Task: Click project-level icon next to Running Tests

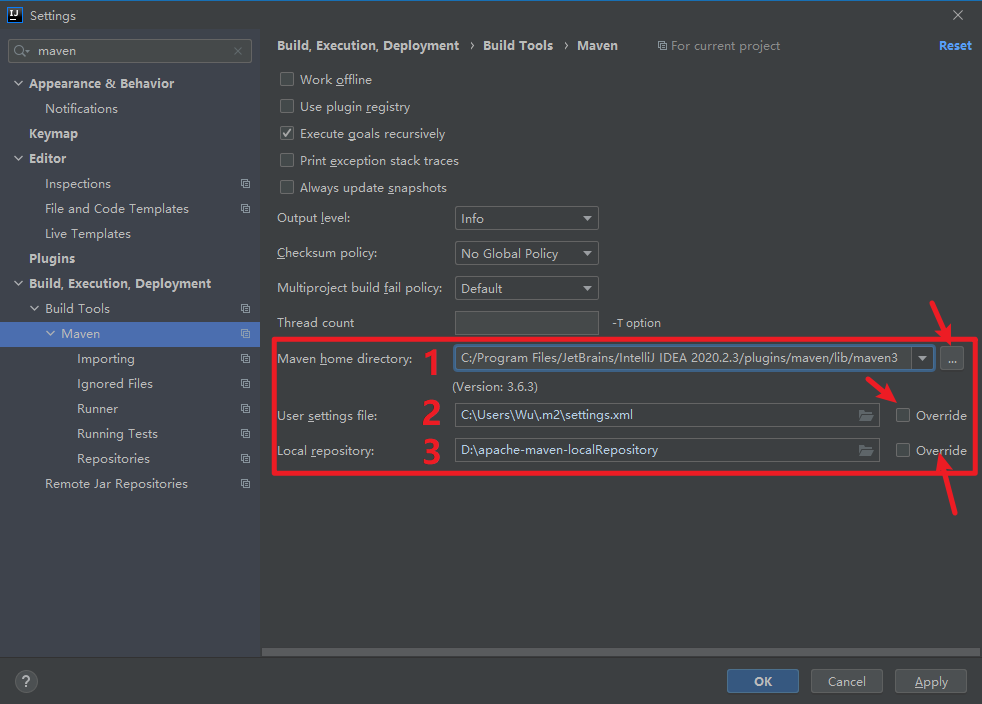Action: [246, 434]
